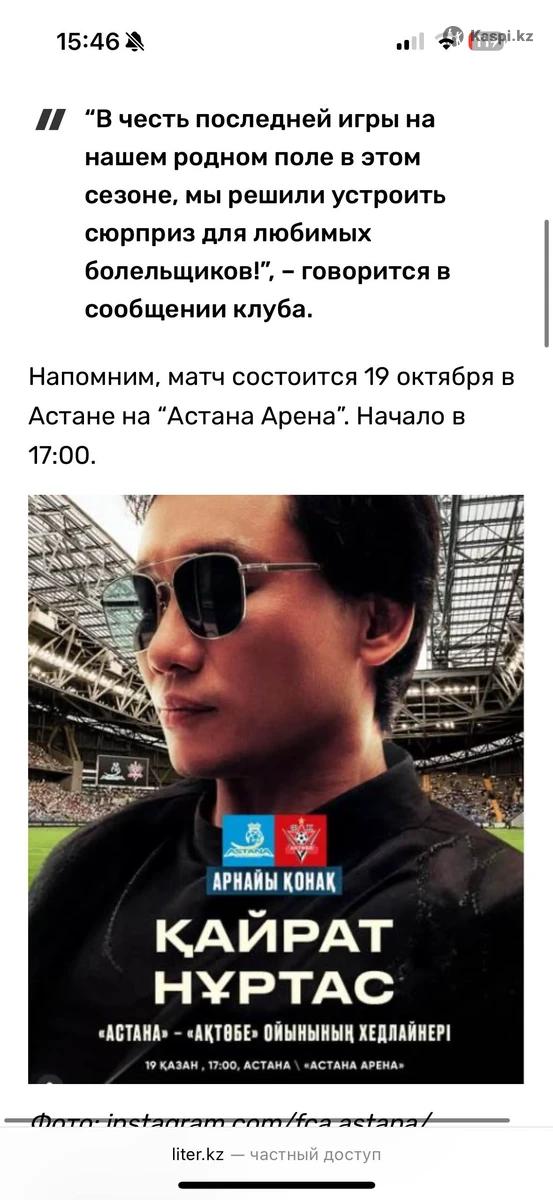Tap the cellular signal bars indicator
553x1200 pixels.
(410, 42)
